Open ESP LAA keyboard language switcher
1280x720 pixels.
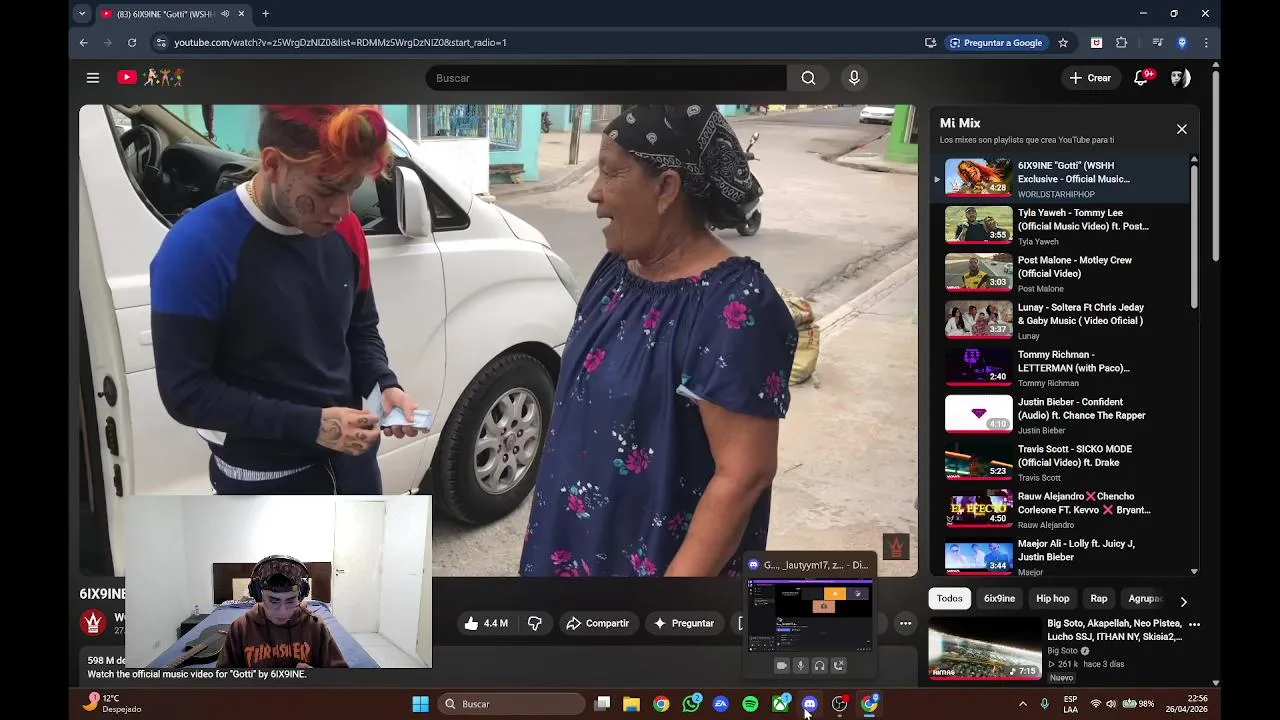click(x=1070, y=704)
